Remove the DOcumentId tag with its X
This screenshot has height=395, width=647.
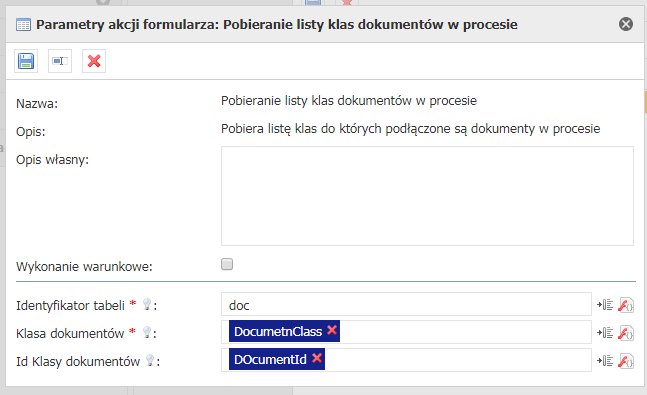pyautogui.click(x=316, y=358)
